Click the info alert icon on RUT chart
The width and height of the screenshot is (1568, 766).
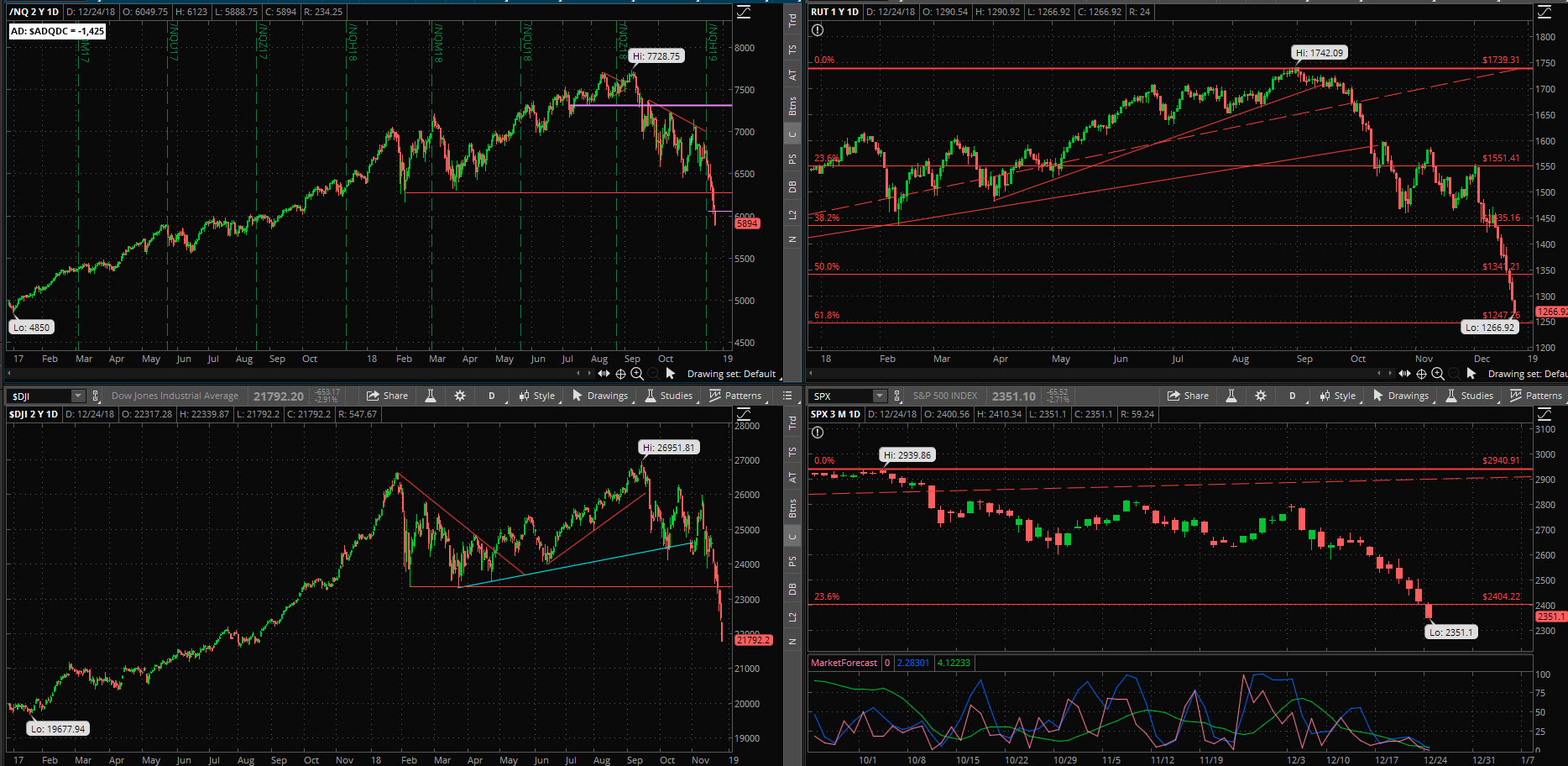(x=818, y=30)
